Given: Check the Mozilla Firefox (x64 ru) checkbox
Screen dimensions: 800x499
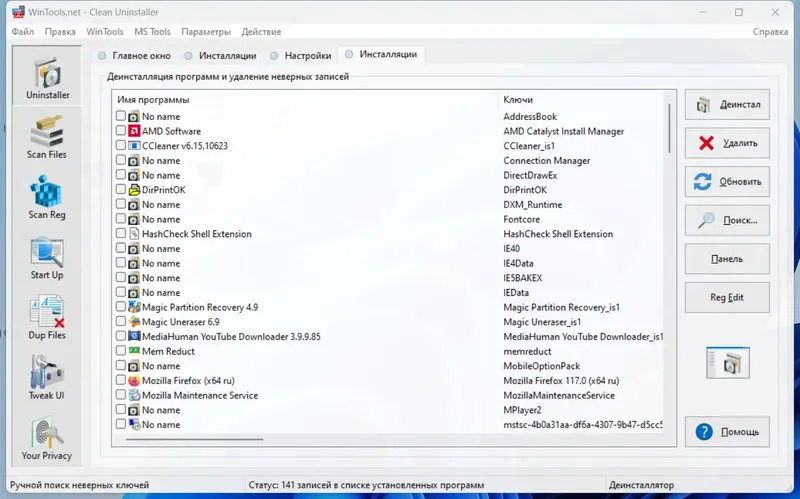Looking at the screenshot, I should 120,380.
